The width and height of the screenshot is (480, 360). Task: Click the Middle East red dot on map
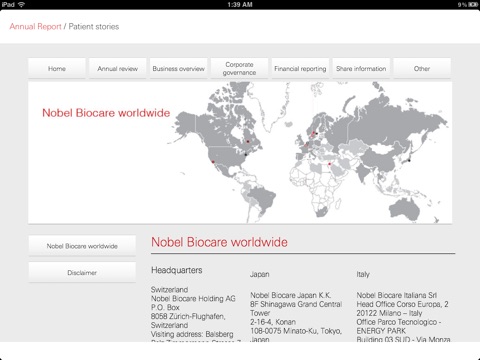click(329, 164)
